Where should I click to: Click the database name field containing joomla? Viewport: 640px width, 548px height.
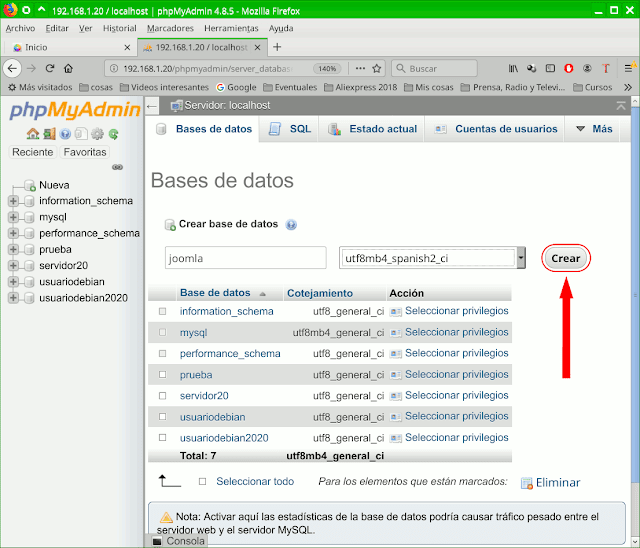tap(245, 257)
